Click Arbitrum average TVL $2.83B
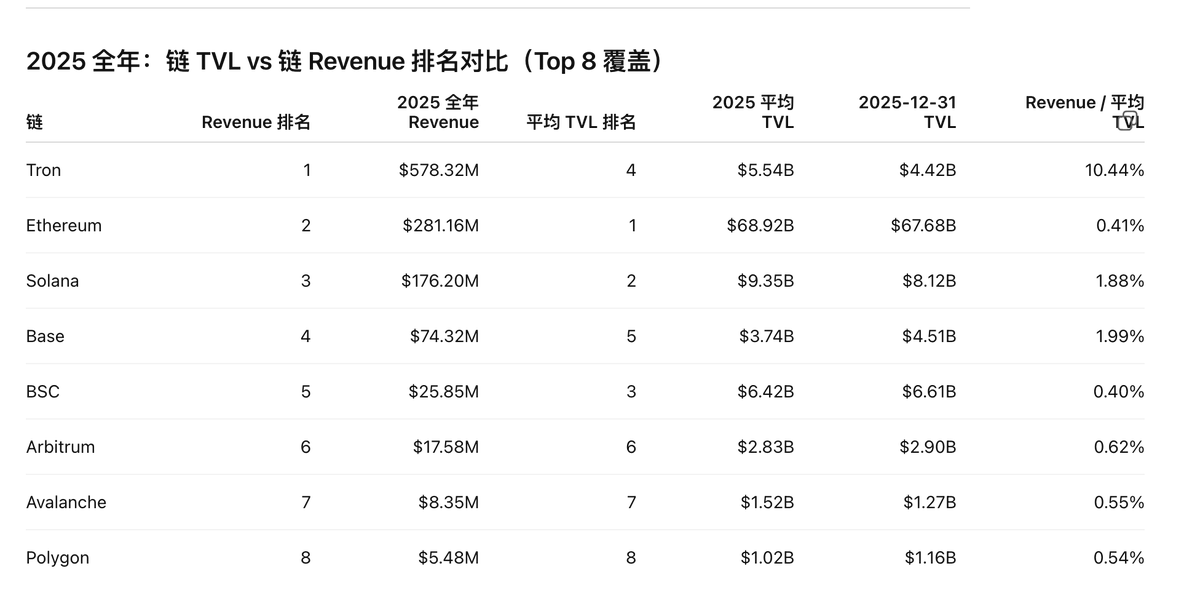The width and height of the screenshot is (1200, 598). point(768,447)
